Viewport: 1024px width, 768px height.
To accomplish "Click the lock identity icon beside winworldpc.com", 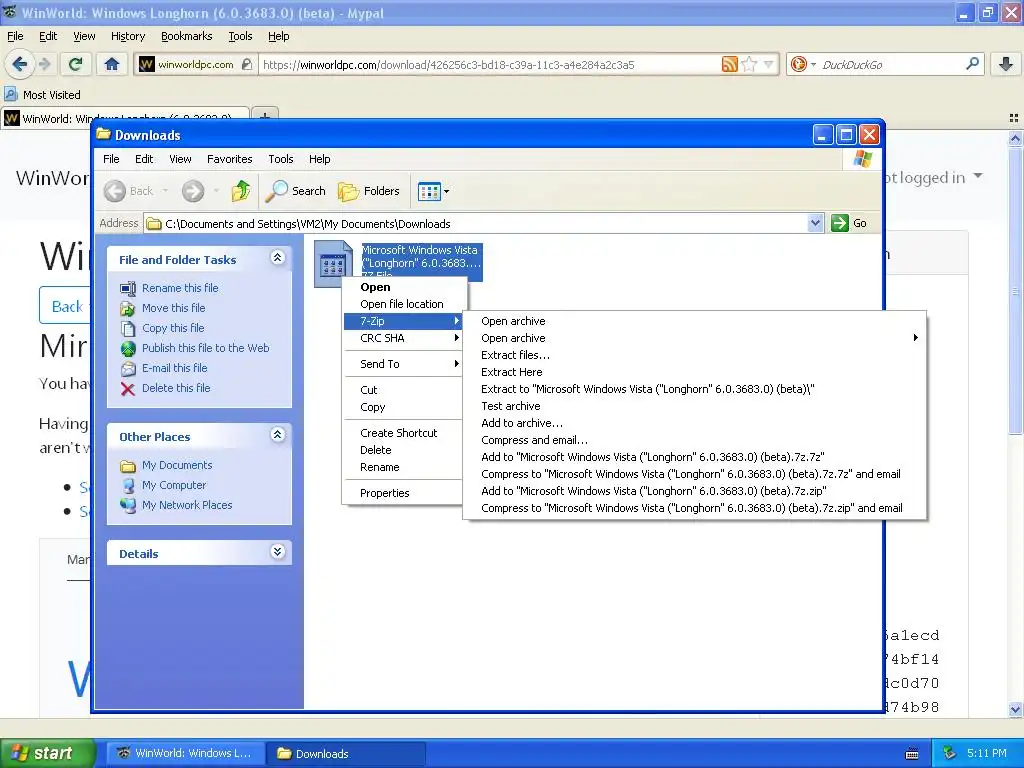I will point(247,64).
